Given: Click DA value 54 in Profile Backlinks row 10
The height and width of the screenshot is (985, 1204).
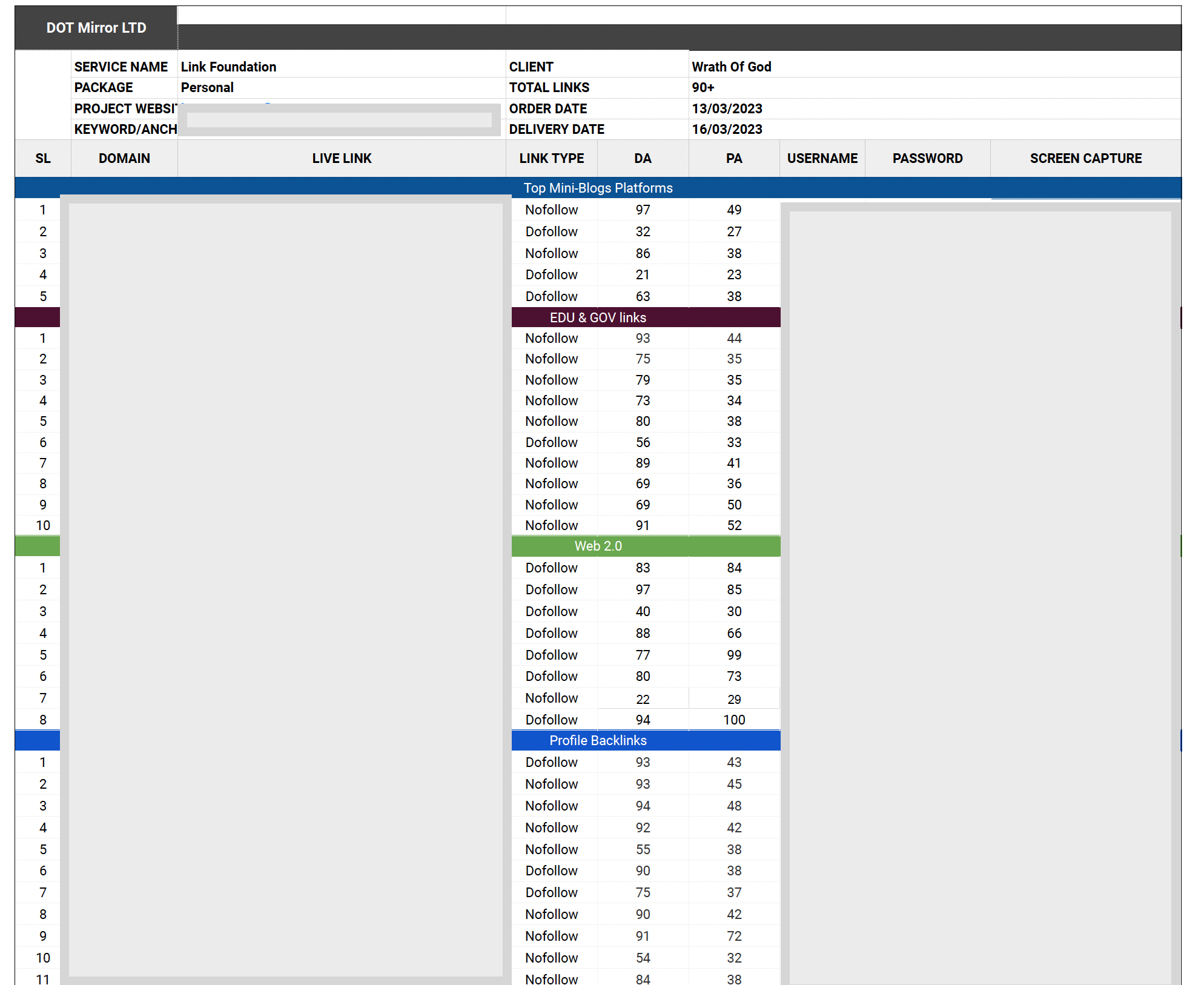Looking at the screenshot, I should (643, 958).
